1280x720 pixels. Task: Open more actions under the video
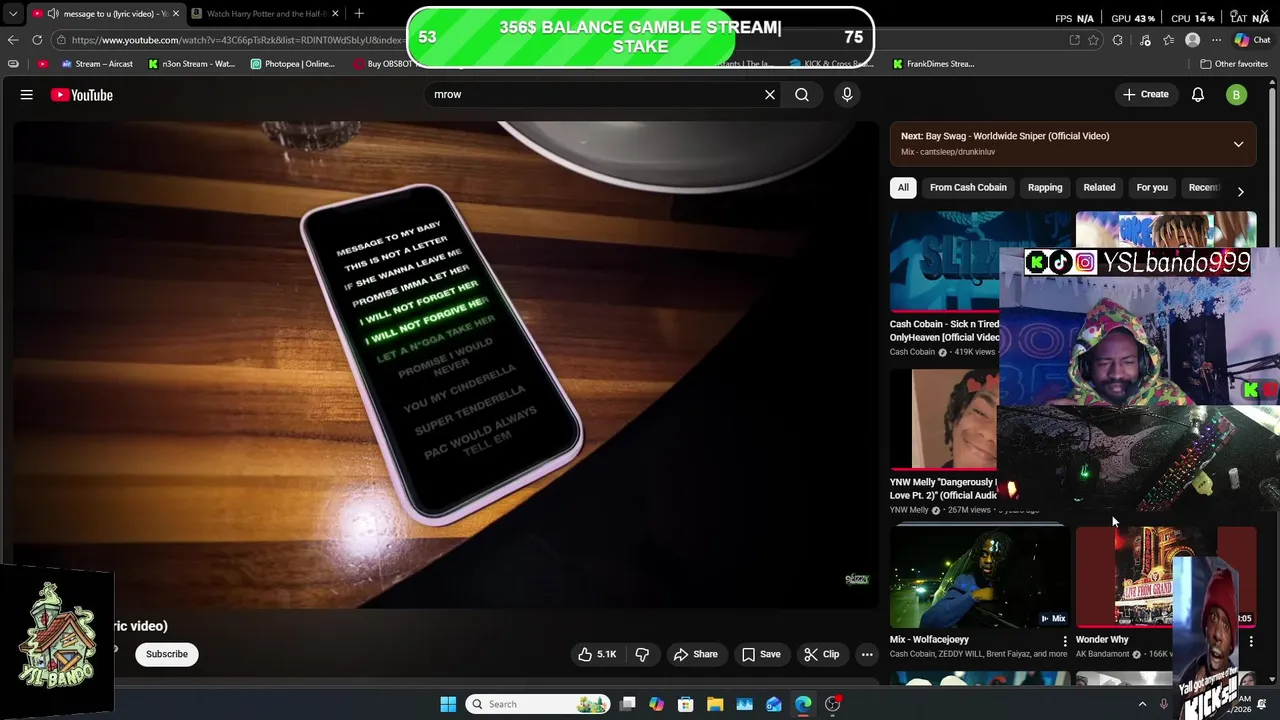coord(867,654)
